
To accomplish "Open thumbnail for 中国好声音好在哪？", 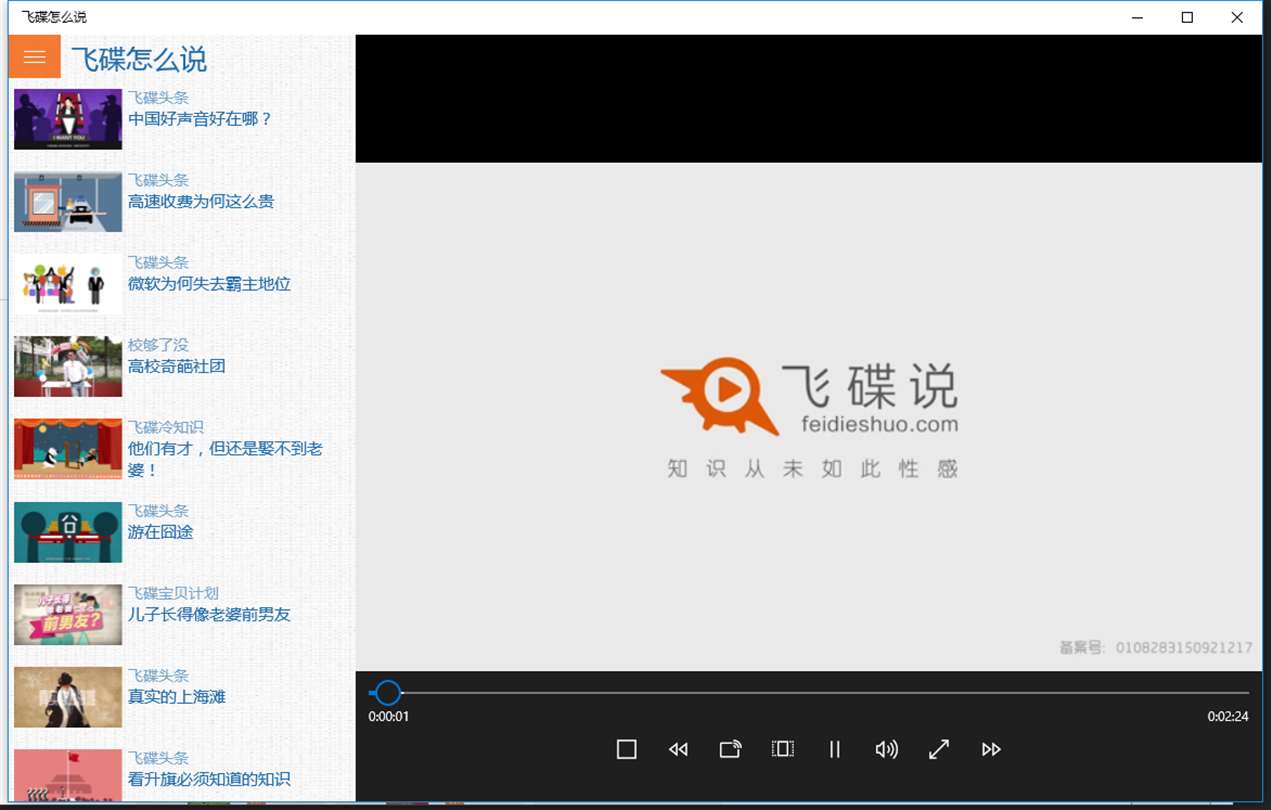I will pyautogui.click(x=68, y=119).
